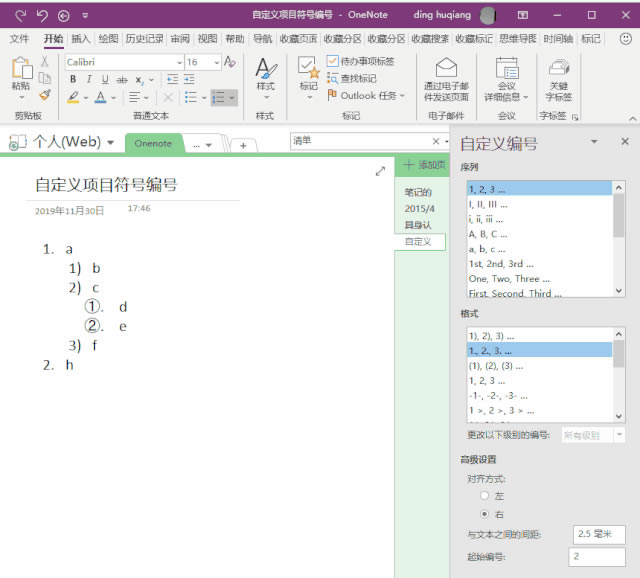Click the starting number input field
The height and width of the screenshot is (578, 640).
tap(596, 557)
